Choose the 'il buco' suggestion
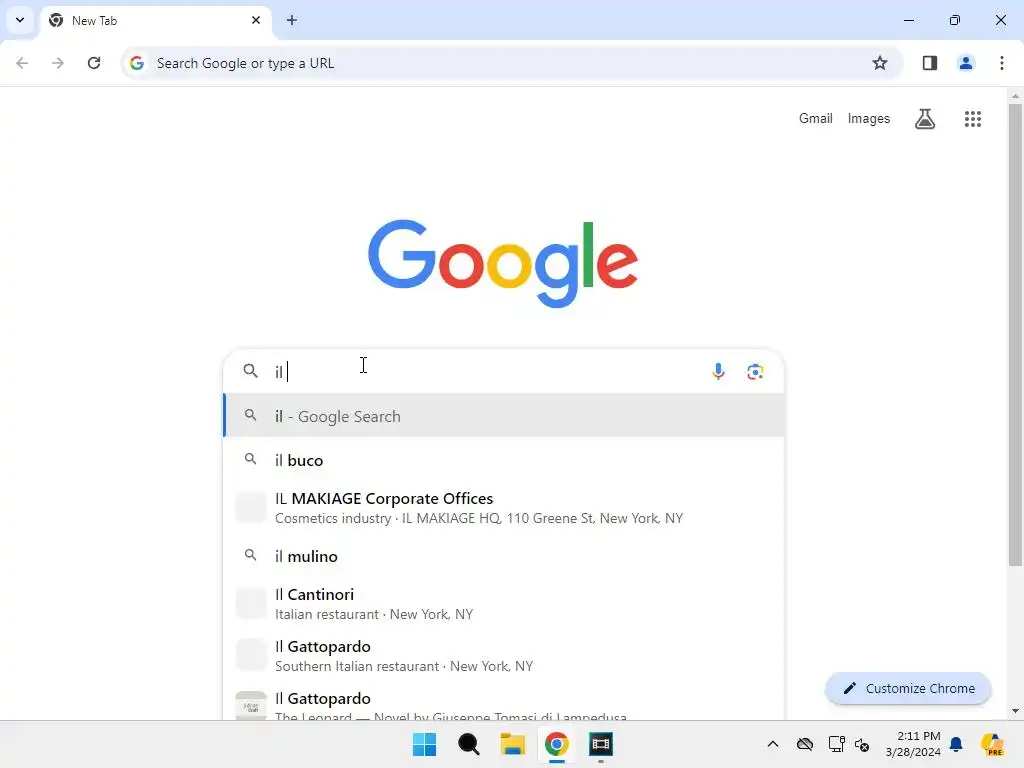1024x768 pixels. [504, 460]
